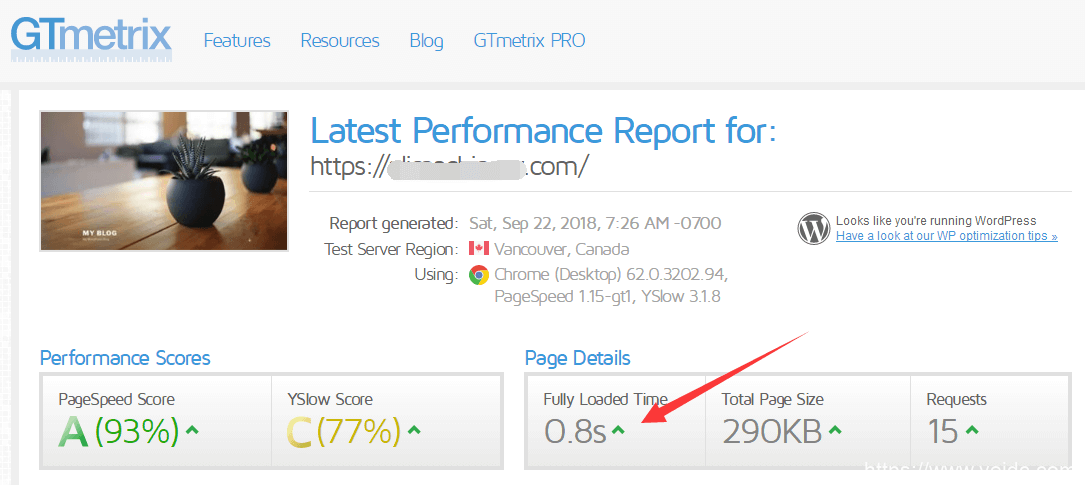The image size is (1085, 485).
Task: Click the green arrow beside YSlow score
Action: coord(415,431)
